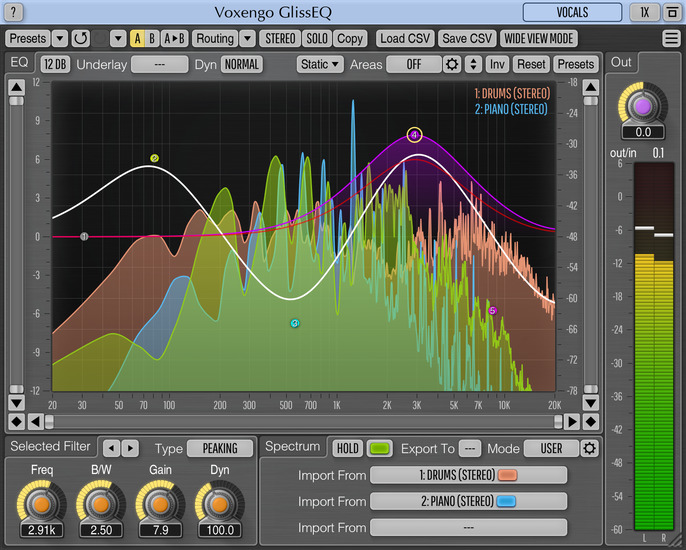The width and height of the screenshot is (686, 550).
Task: Select filter control point 5
Action: click(x=493, y=311)
